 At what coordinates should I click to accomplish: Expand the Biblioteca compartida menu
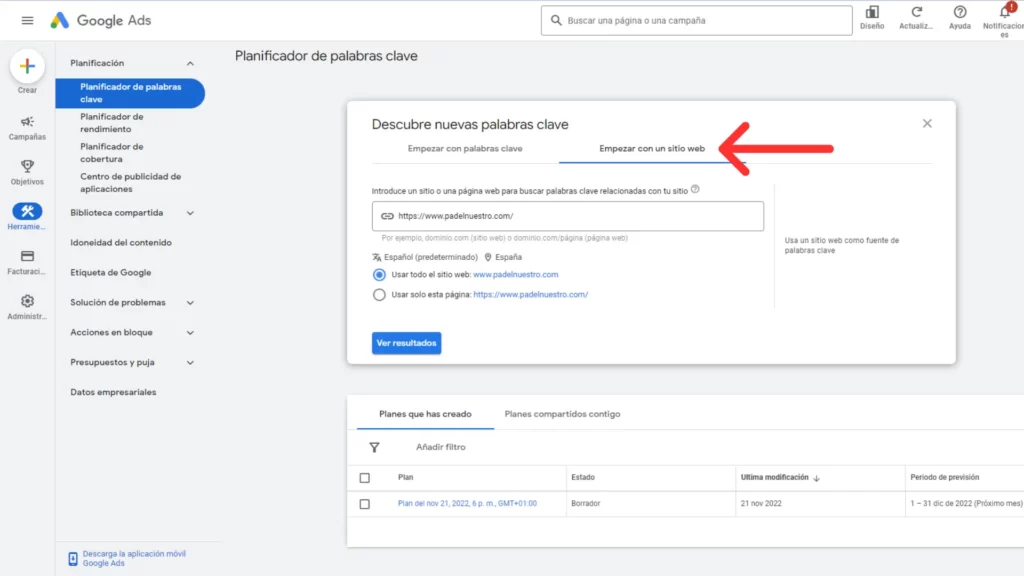click(191, 212)
